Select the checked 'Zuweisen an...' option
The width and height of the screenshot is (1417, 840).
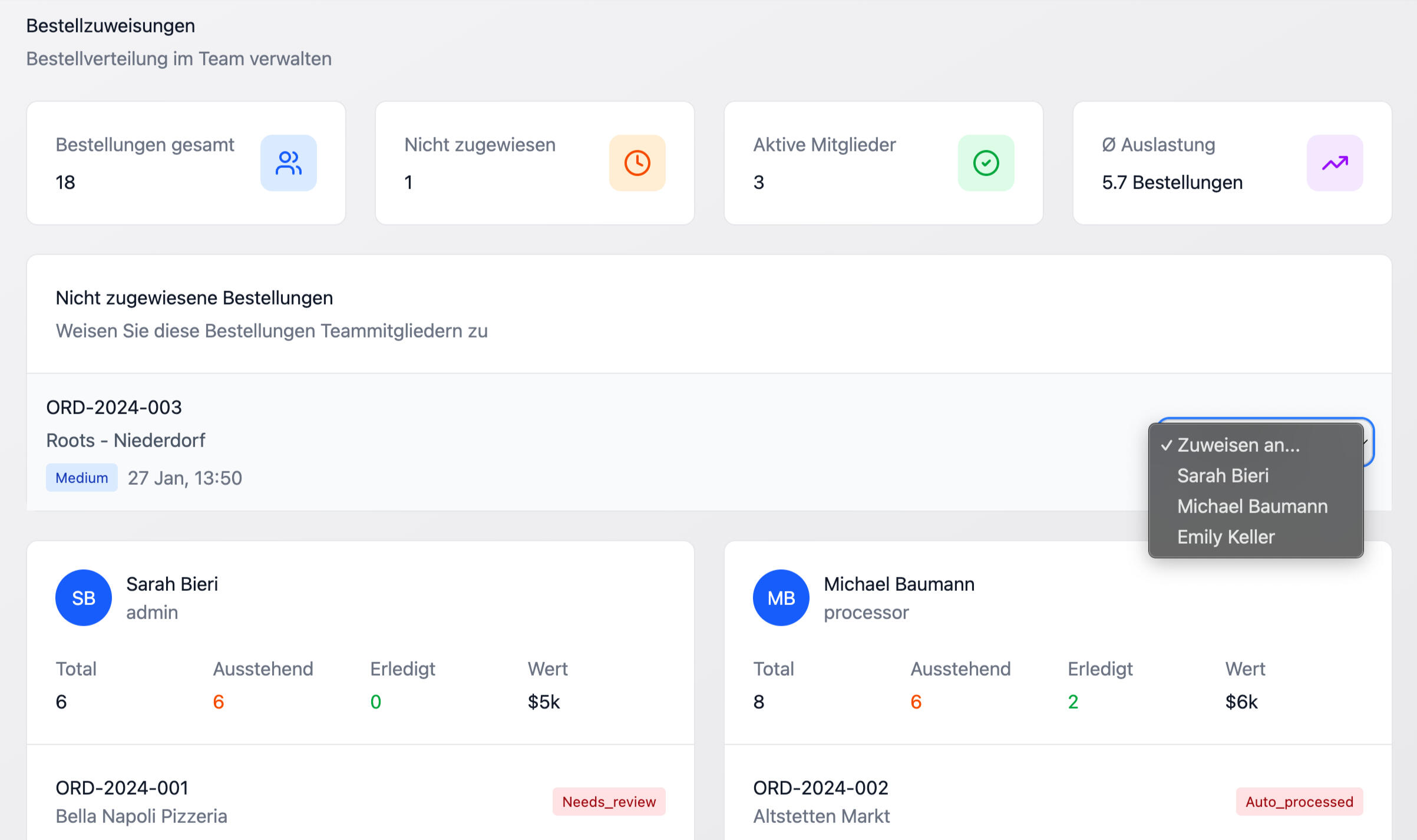pyautogui.click(x=1238, y=445)
